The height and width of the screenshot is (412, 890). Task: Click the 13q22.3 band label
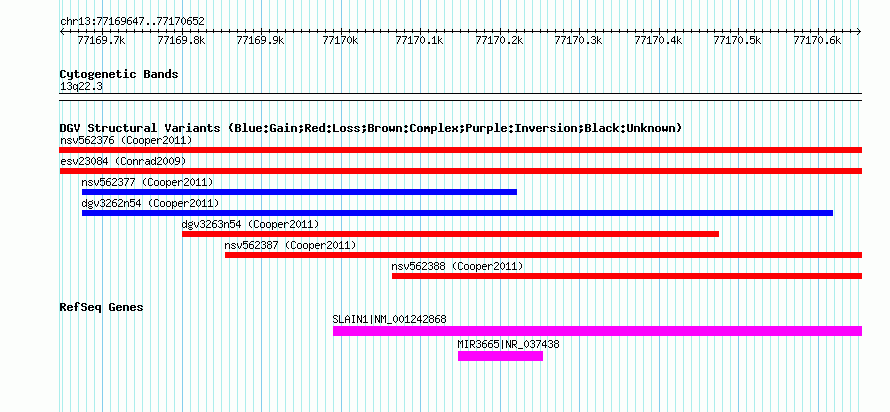tap(81, 87)
